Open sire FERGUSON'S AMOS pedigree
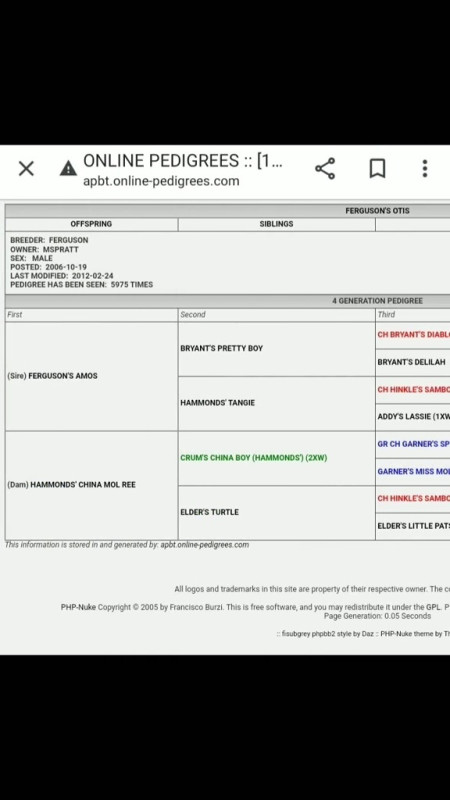The width and height of the screenshot is (450, 800). (x=63, y=376)
